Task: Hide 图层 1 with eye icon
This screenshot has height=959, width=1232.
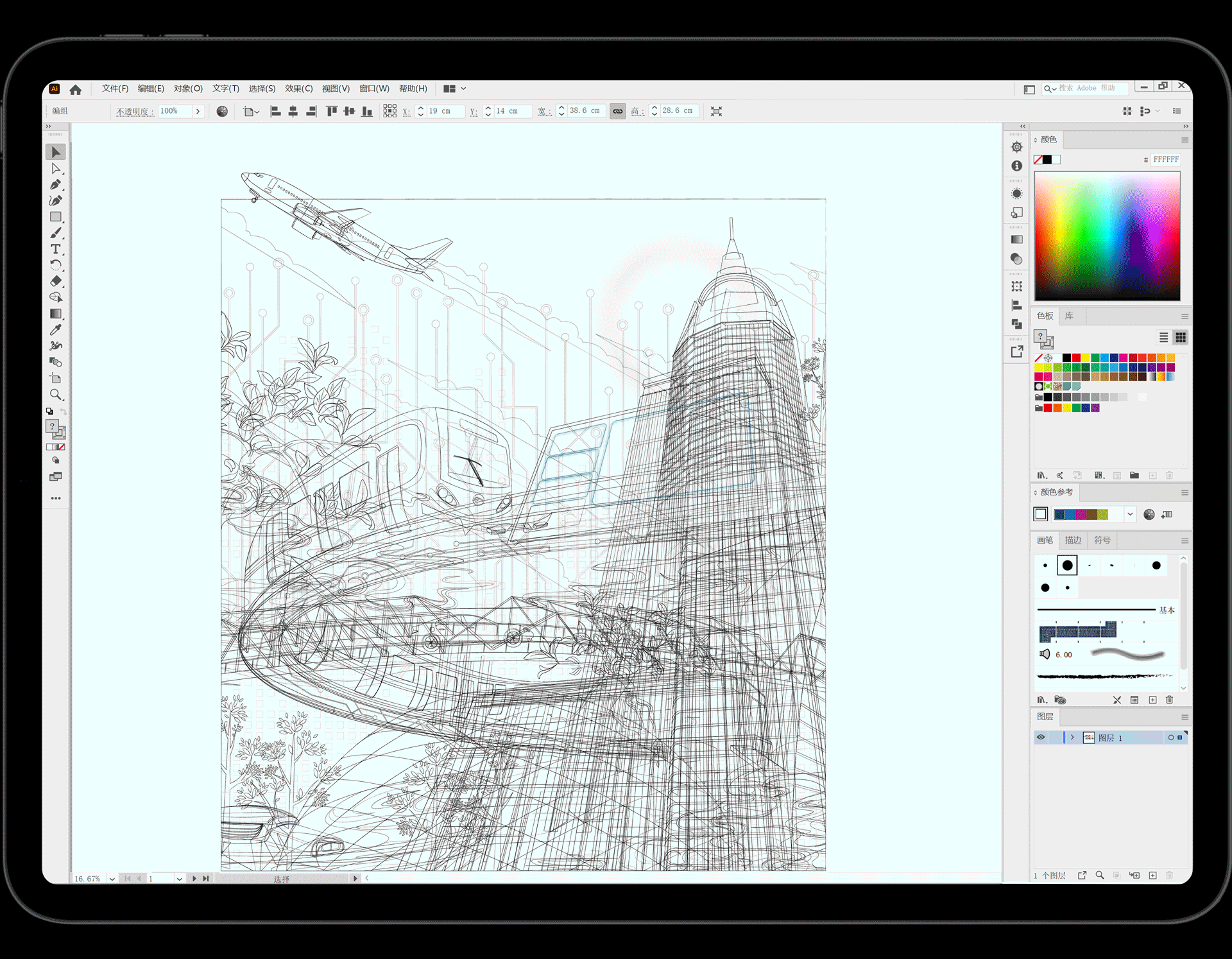Action: pos(1041,738)
